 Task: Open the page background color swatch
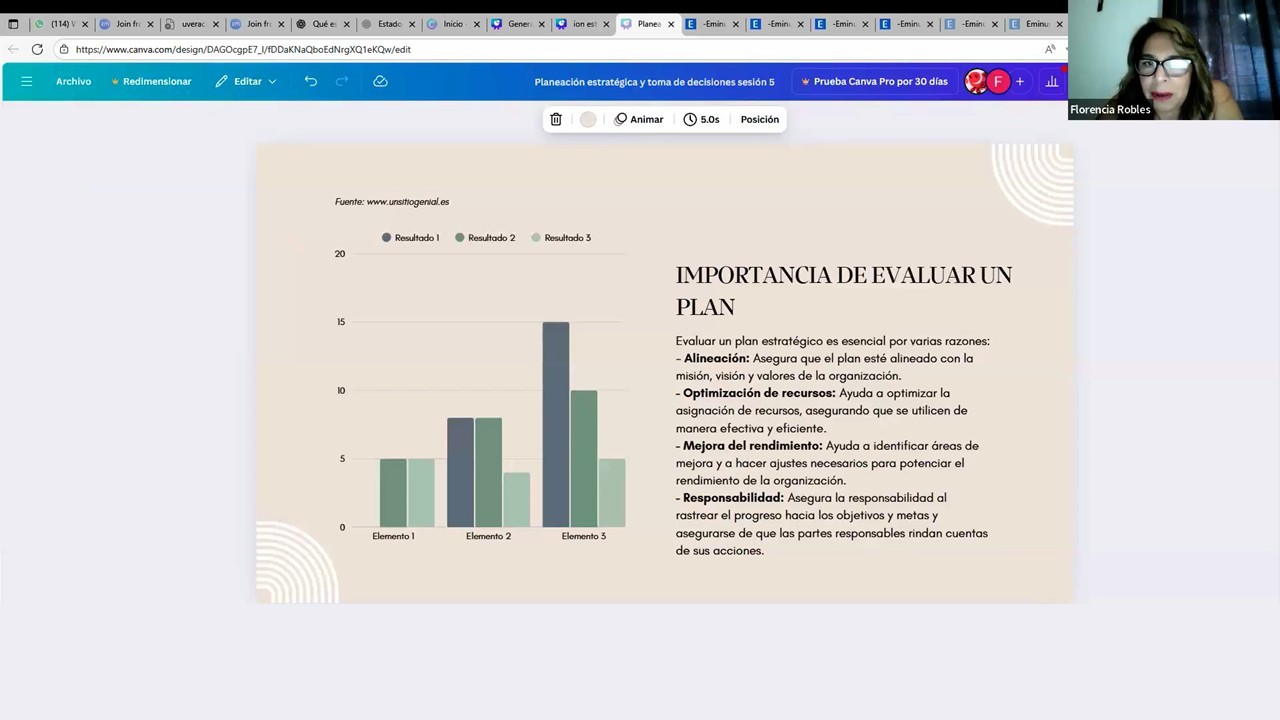click(x=588, y=119)
